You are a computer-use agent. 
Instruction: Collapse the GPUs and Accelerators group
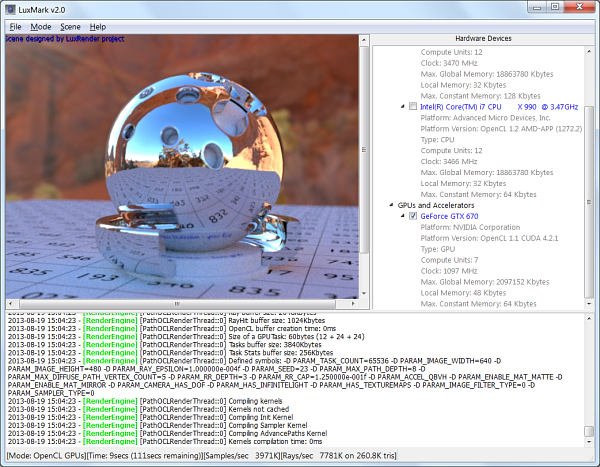[x=391, y=205]
